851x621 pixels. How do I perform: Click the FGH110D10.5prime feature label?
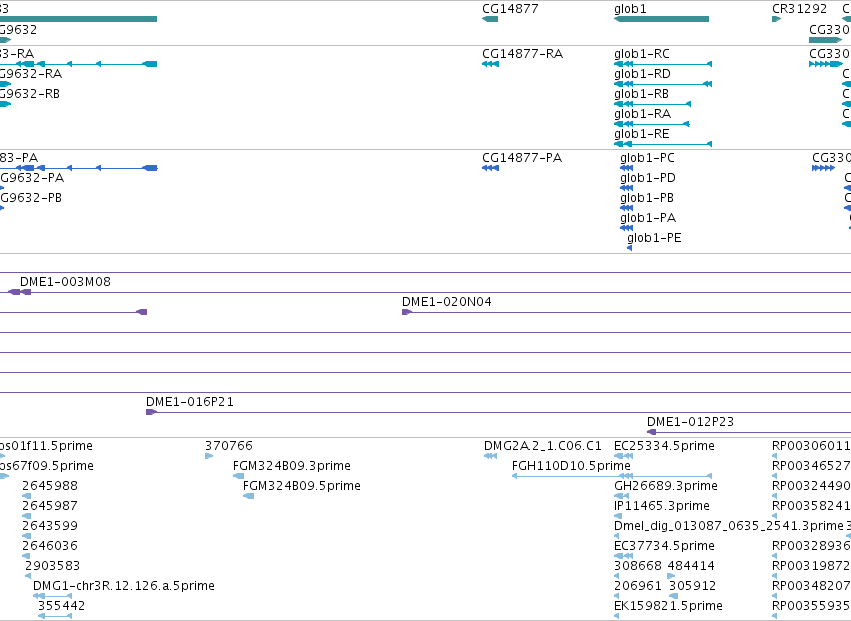click(x=571, y=466)
